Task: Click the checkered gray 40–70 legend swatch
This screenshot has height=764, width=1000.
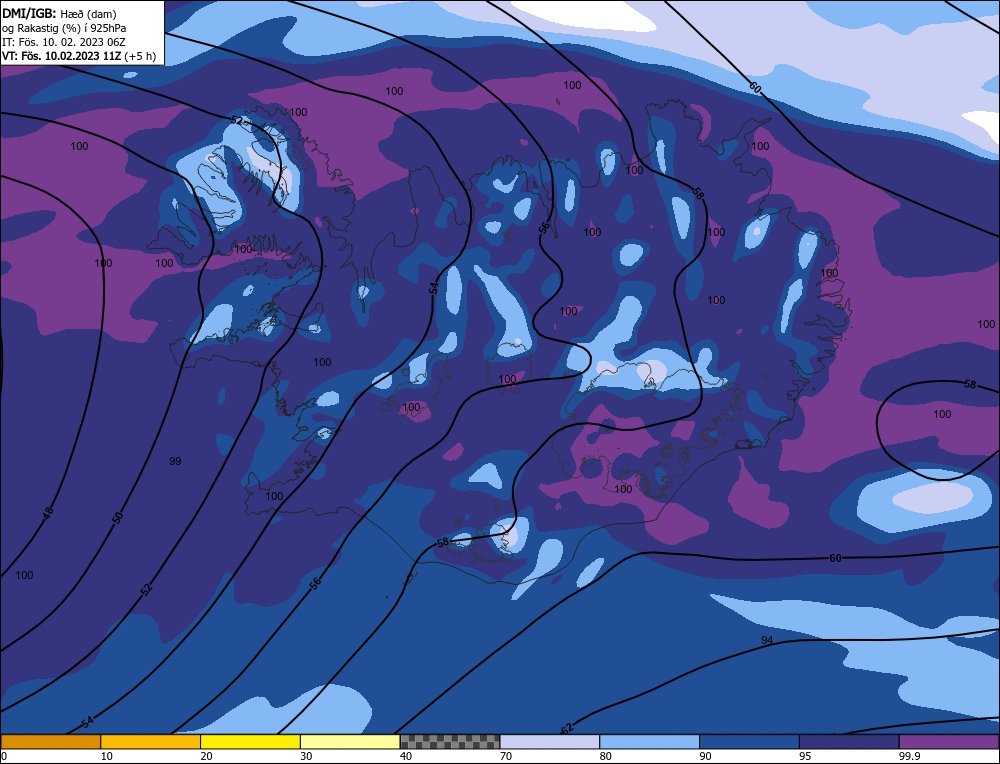Action: 450,742
